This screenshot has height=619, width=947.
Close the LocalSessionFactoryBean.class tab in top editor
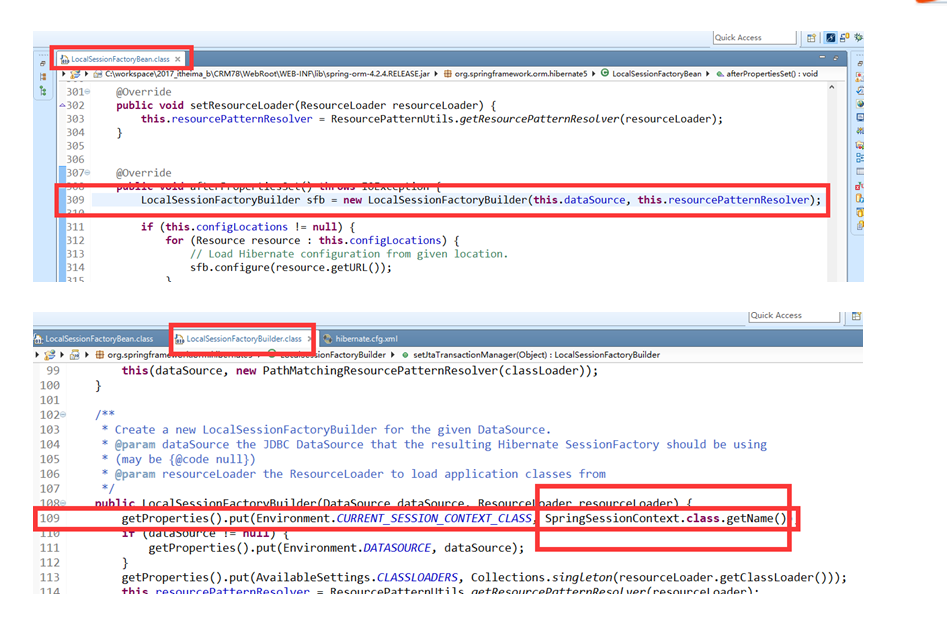pos(178,59)
